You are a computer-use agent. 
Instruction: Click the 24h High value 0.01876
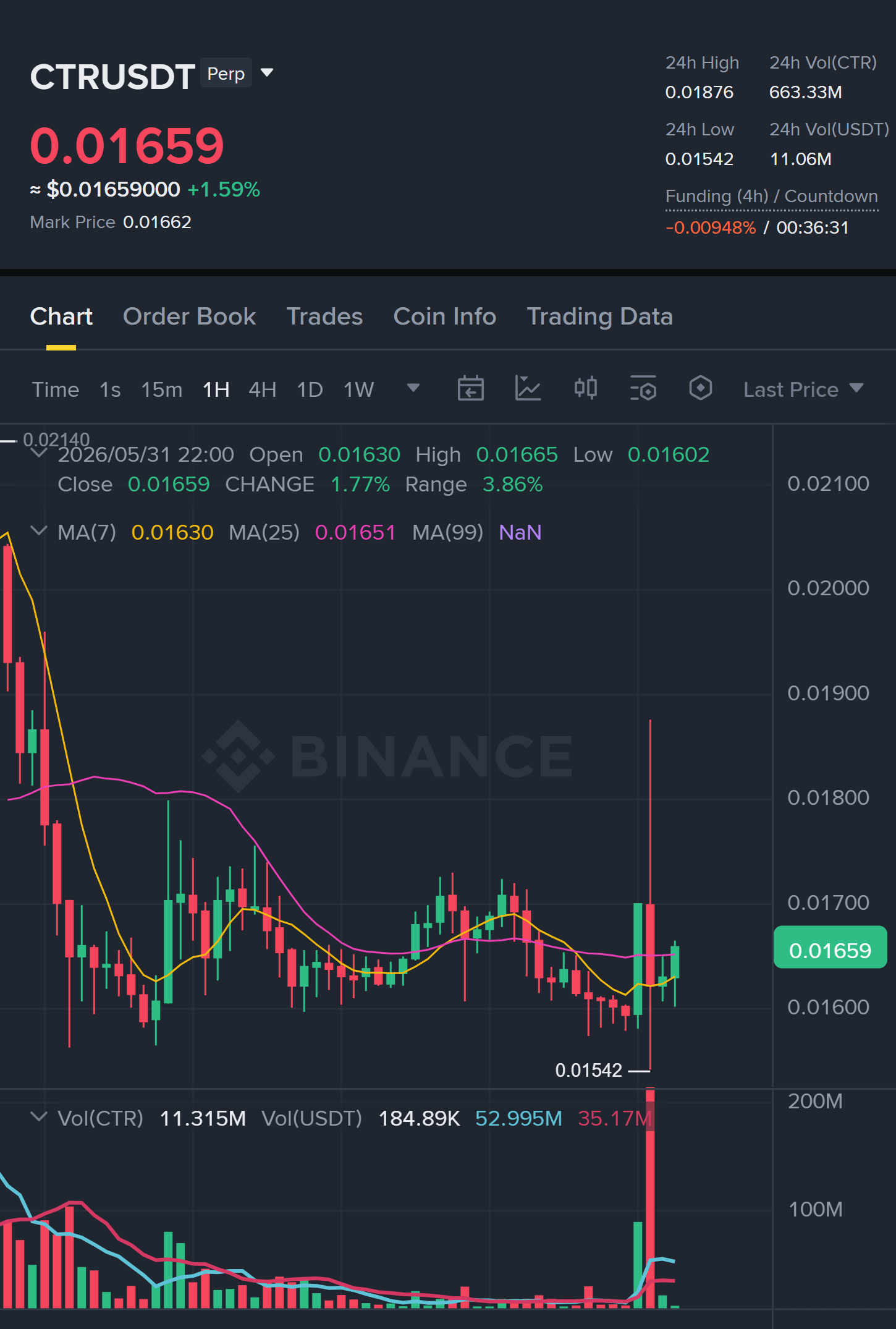pyautogui.click(x=699, y=92)
